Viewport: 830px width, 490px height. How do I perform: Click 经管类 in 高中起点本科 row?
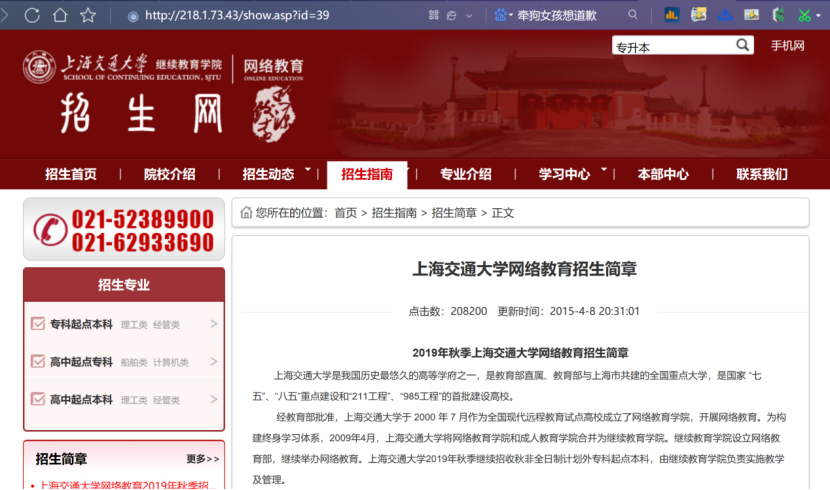click(166, 400)
